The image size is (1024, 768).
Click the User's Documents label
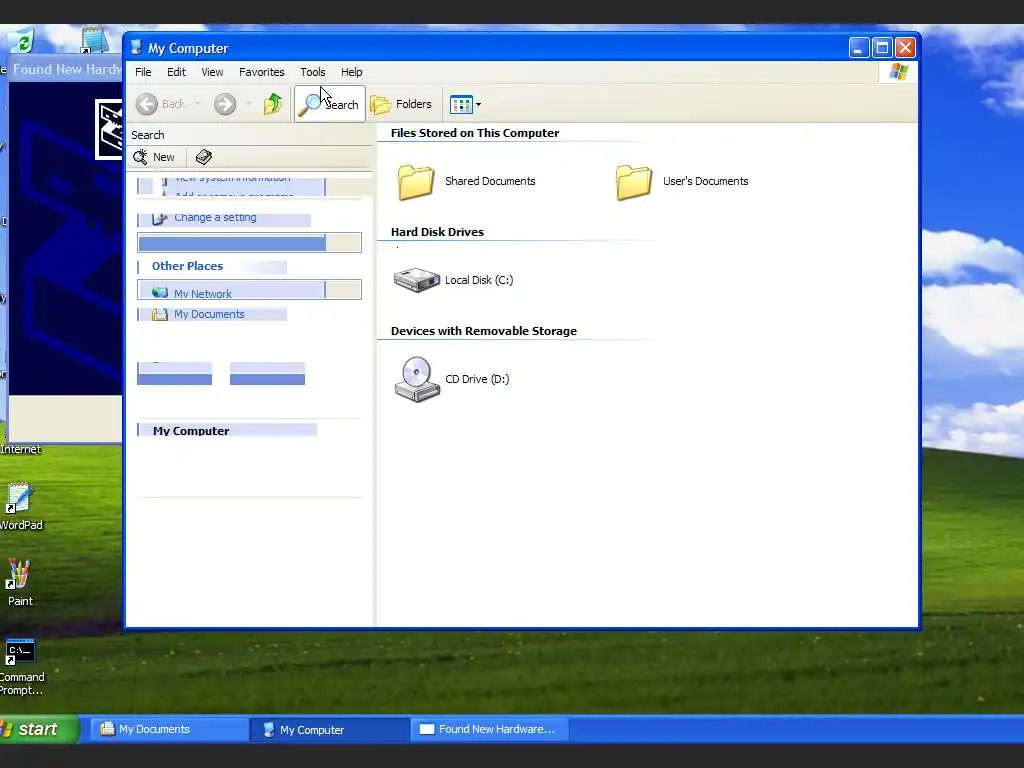pos(705,181)
